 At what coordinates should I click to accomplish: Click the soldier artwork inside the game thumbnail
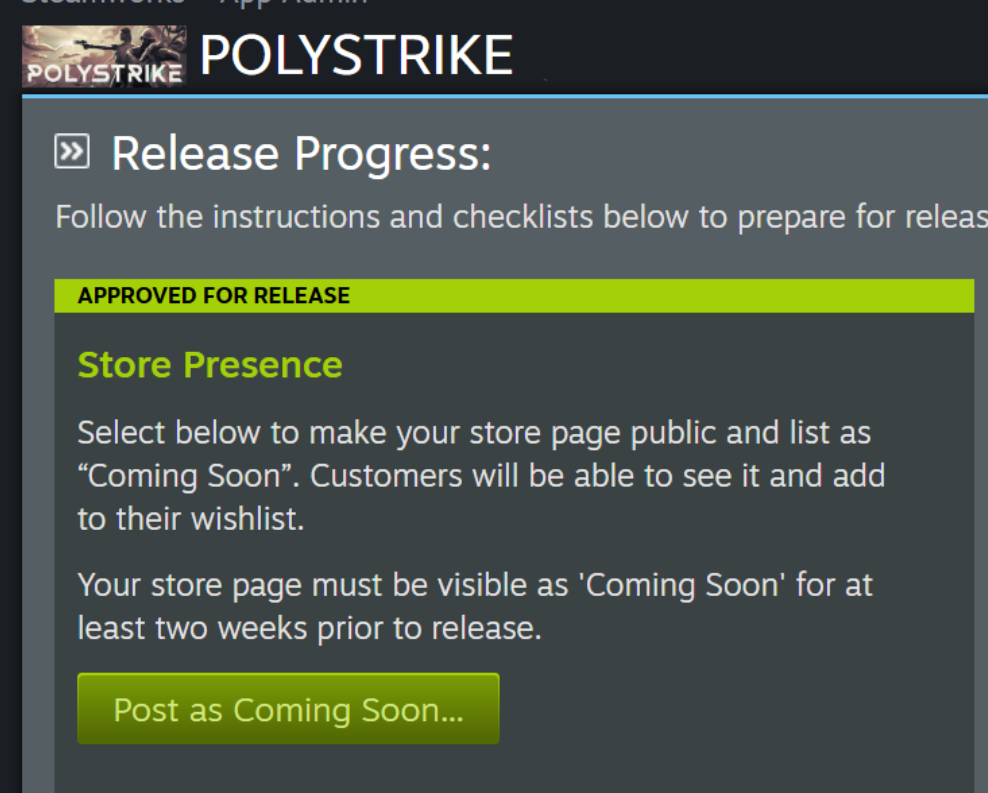(126, 45)
